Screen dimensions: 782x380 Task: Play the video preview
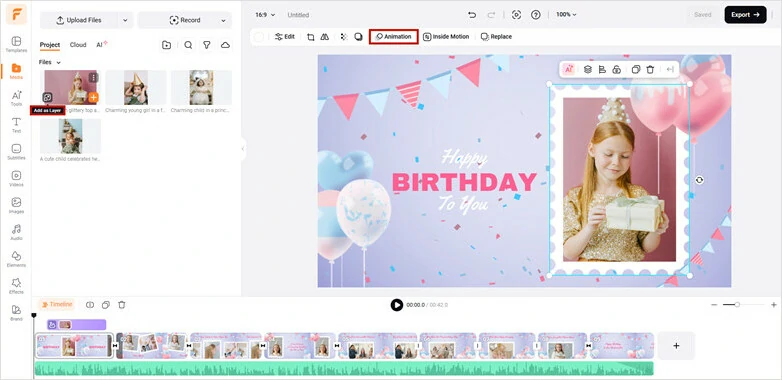click(396, 305)
